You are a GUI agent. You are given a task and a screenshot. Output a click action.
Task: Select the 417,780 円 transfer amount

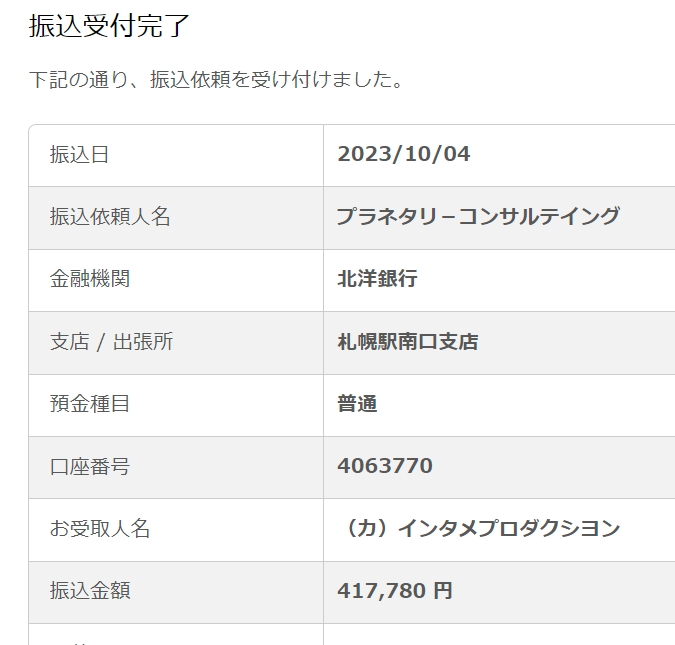395,591
